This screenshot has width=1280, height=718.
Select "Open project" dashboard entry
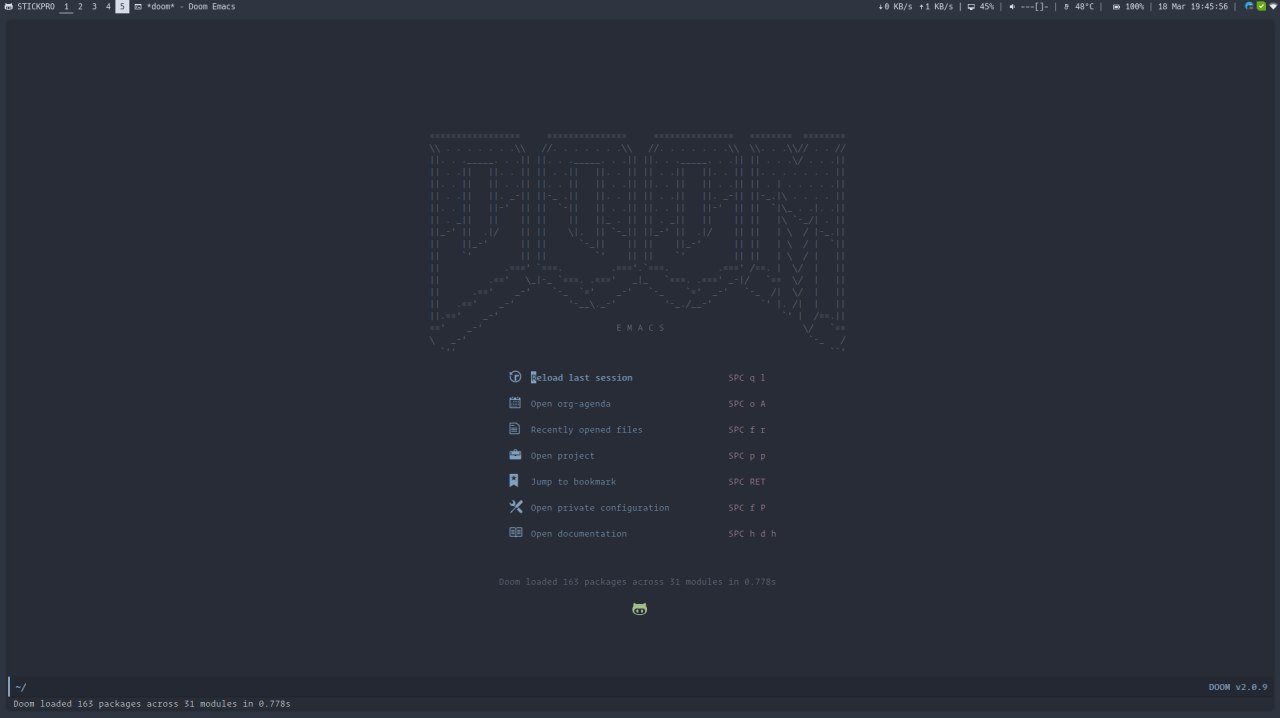[x=563, y=456]
